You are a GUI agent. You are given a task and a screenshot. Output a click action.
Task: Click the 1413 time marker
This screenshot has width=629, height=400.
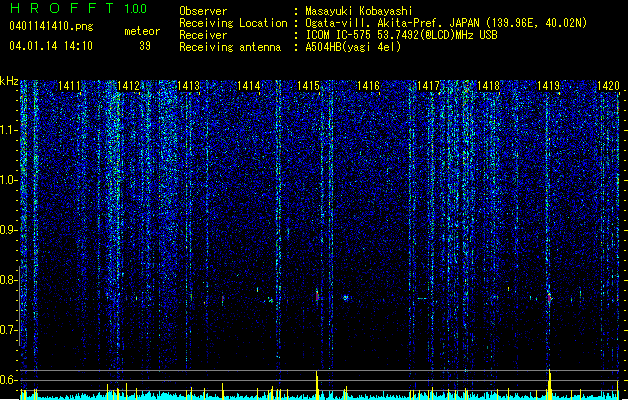[189, 85]
